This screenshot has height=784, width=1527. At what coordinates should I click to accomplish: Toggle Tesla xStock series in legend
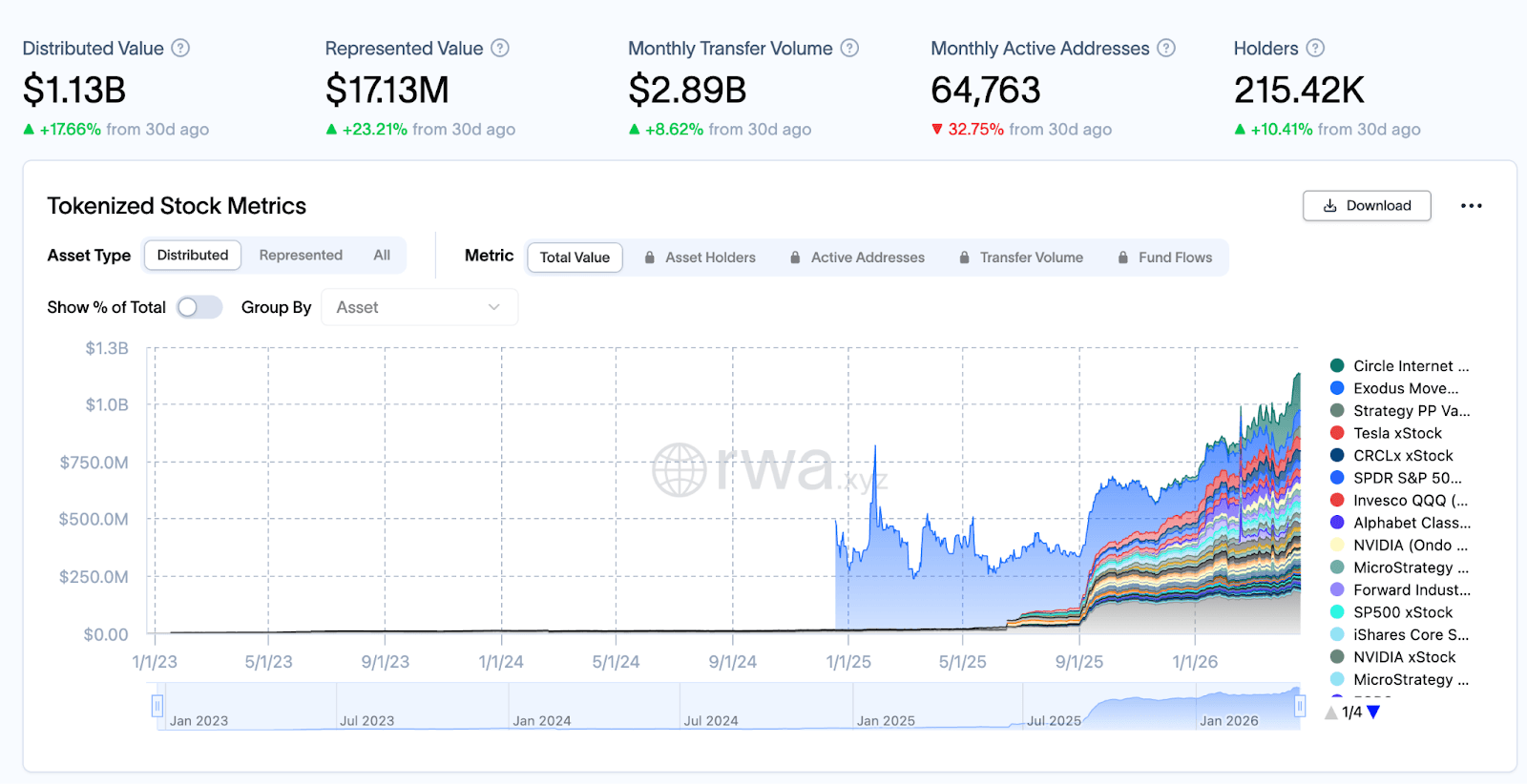point(1397,433)
